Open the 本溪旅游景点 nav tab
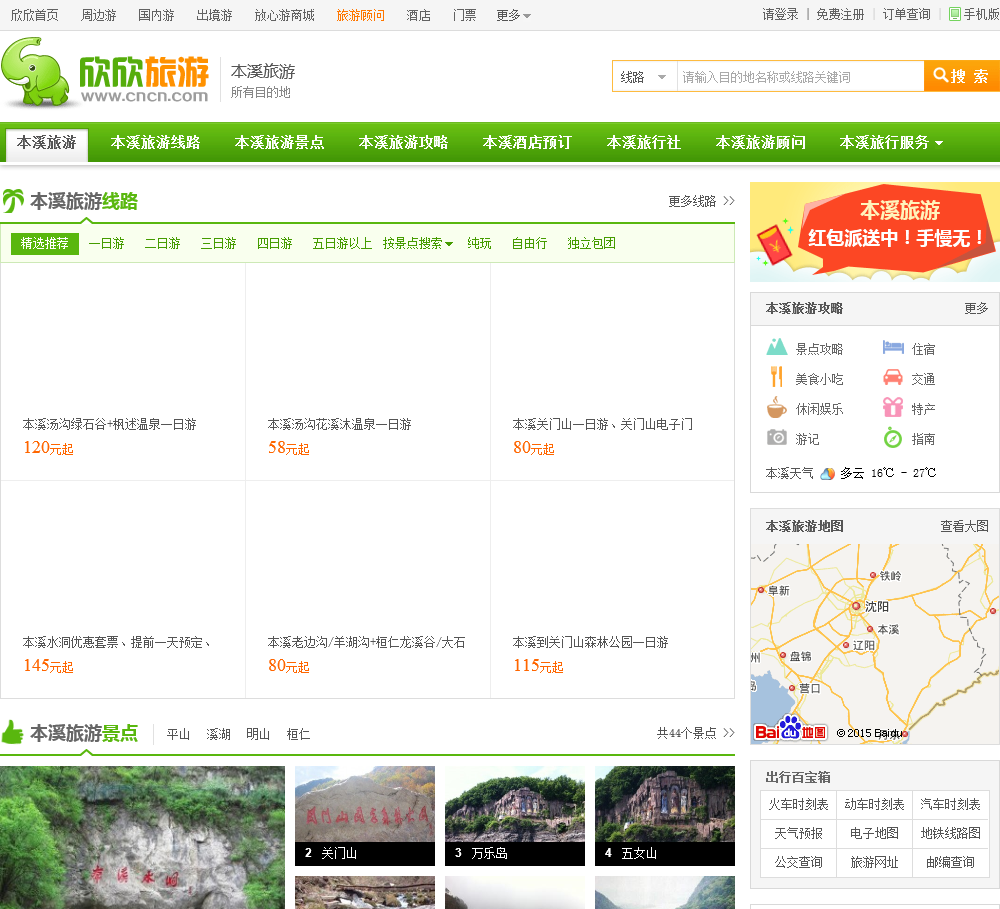 click(x=279, y=142)
